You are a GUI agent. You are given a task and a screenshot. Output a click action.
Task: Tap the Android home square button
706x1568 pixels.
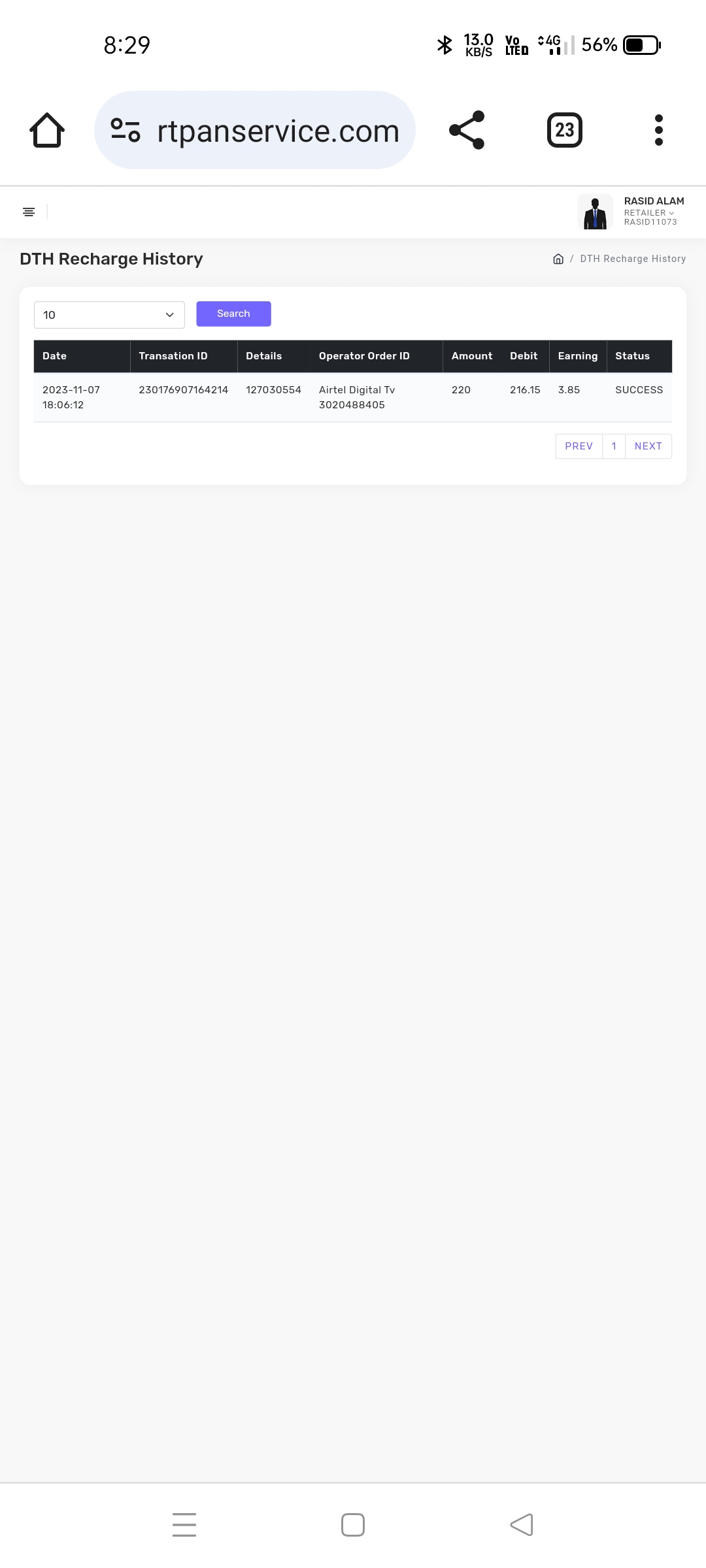click(353, 1524)
